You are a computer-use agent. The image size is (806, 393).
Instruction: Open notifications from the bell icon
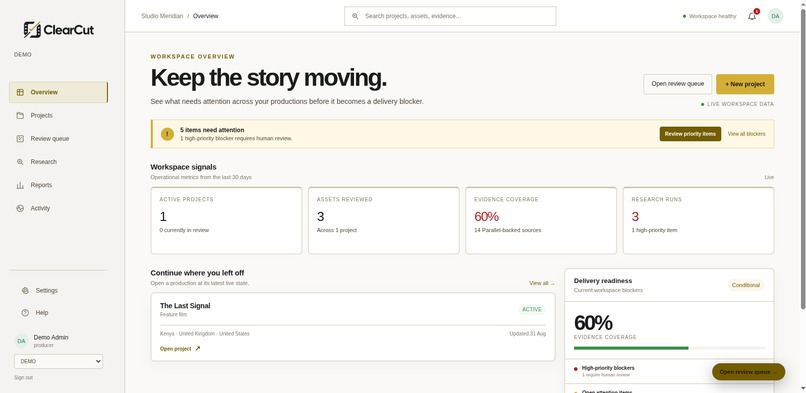coord(752,16)
